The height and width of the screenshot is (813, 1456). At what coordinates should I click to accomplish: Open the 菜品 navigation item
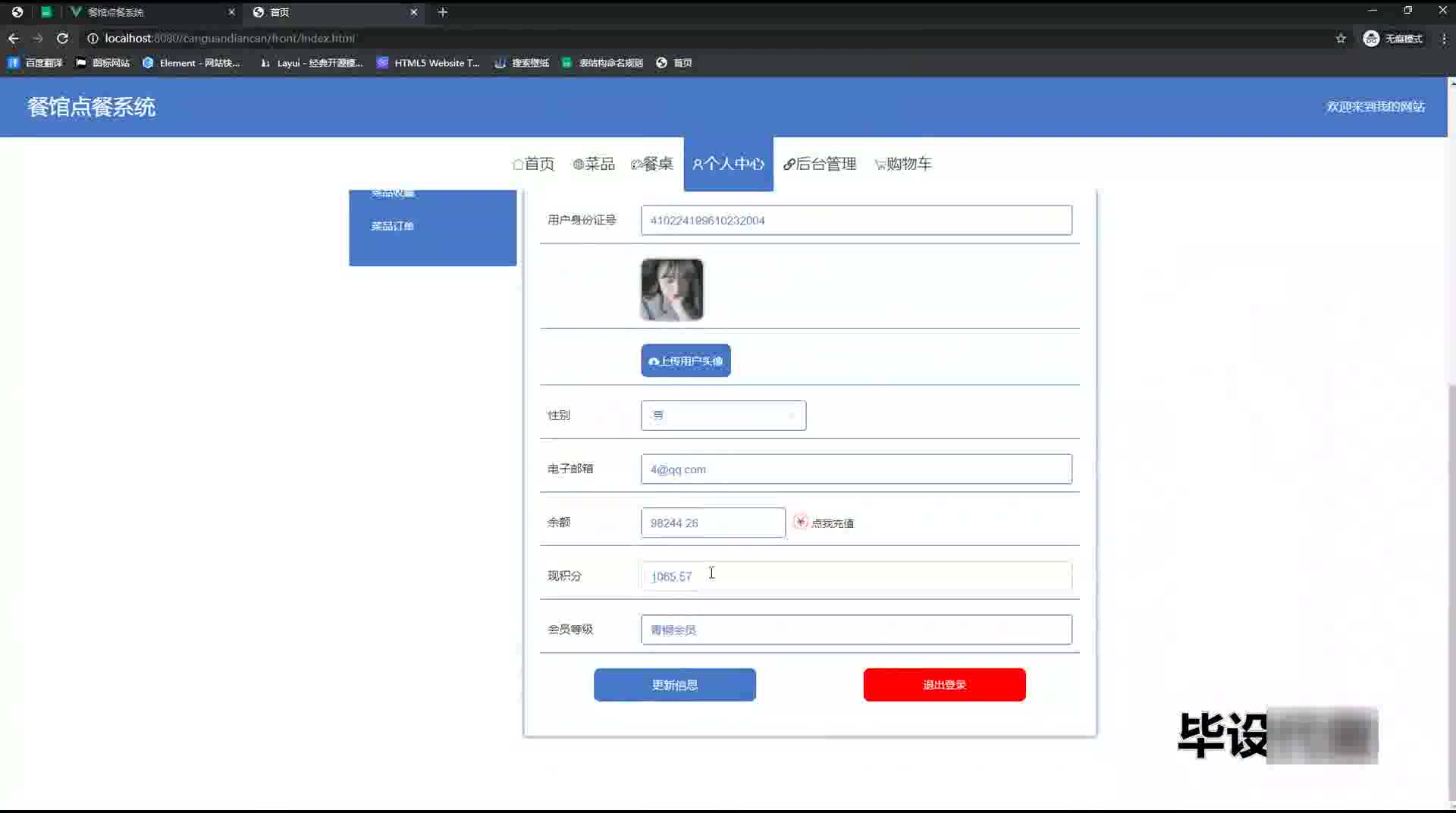(594, 164)
